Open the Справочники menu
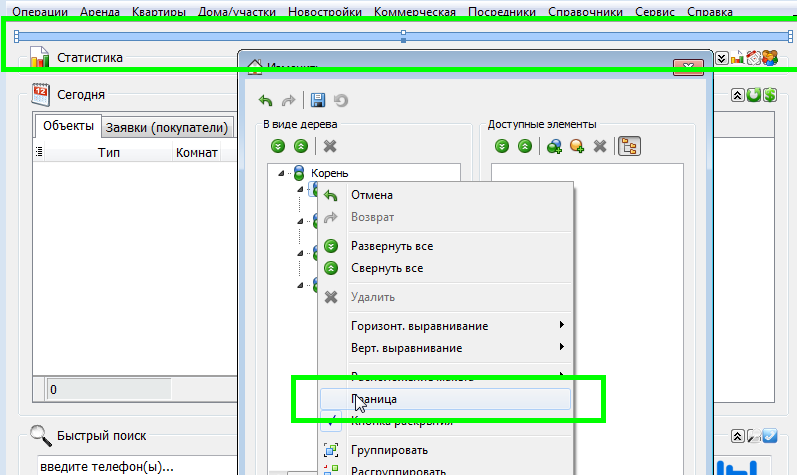This screenshot has width=797, height=475. coord(588,13)
